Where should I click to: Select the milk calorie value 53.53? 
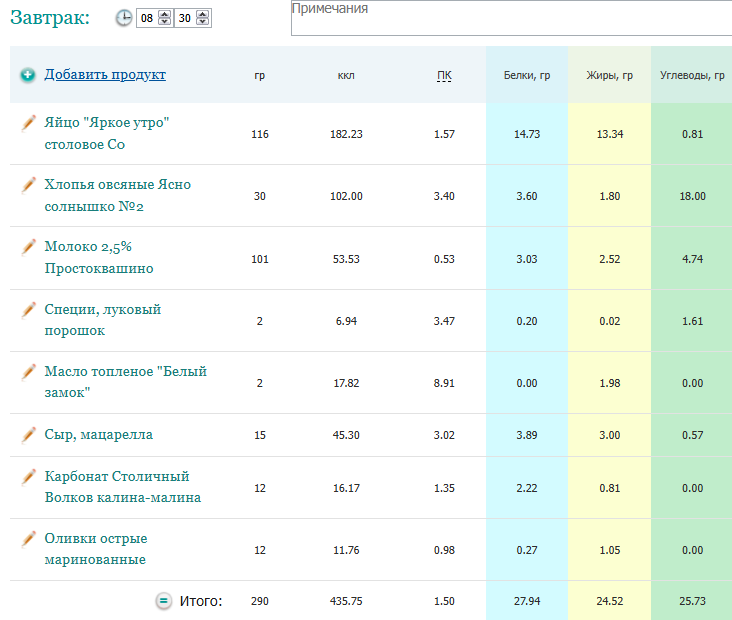coord(346,260)
